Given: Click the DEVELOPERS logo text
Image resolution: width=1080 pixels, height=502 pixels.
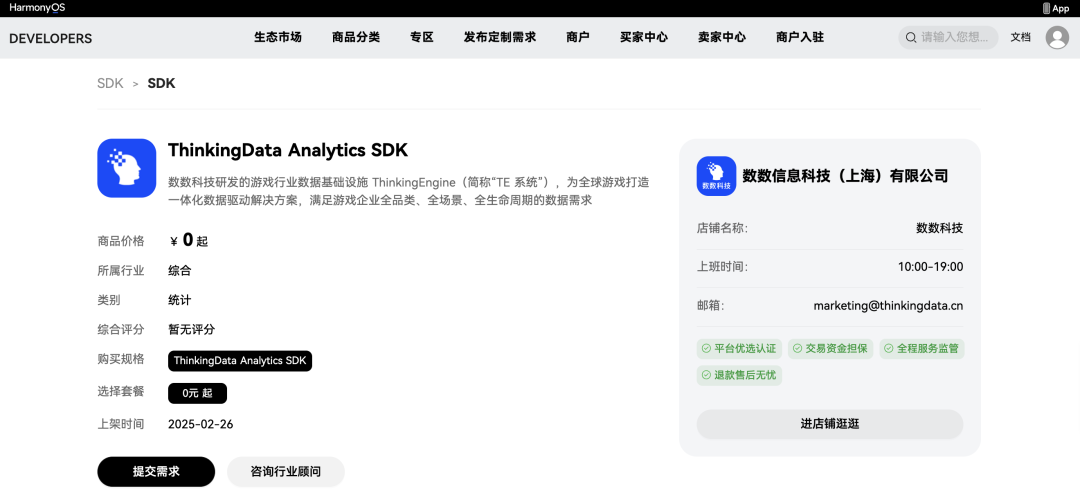Looking at the screenshot, I should click(x=50, y=39).
